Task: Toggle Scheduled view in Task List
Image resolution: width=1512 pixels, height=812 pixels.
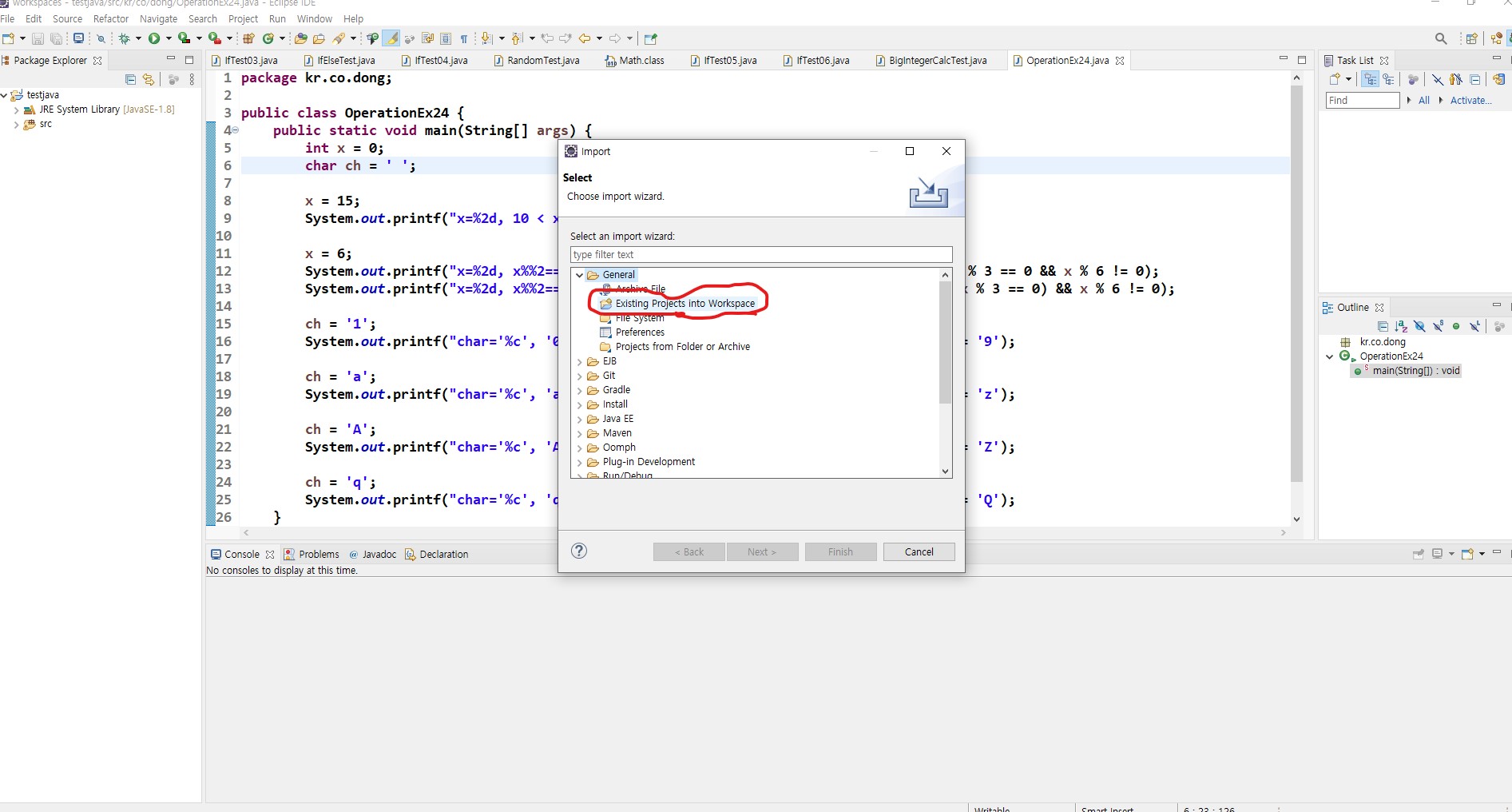Action: (1389, 79)
